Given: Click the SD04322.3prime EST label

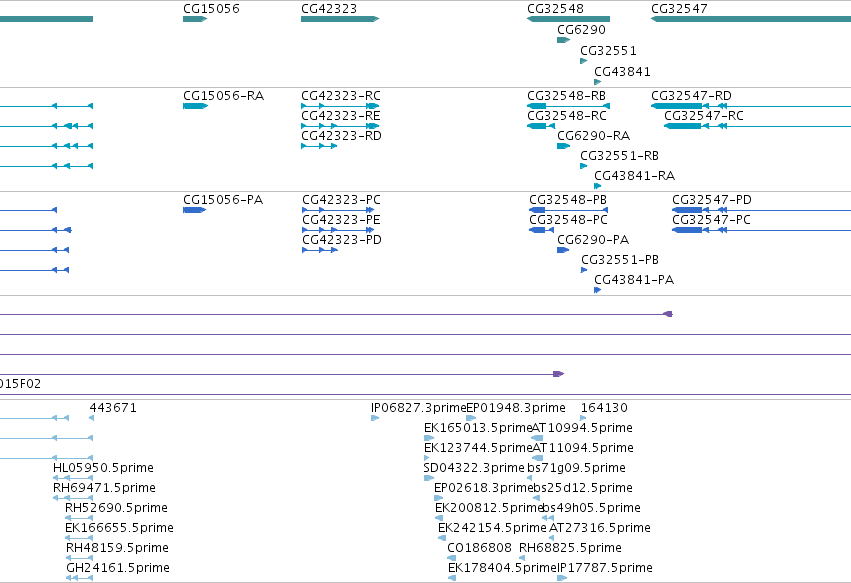Looking at the screenshot, I should (x=474, y=468).
